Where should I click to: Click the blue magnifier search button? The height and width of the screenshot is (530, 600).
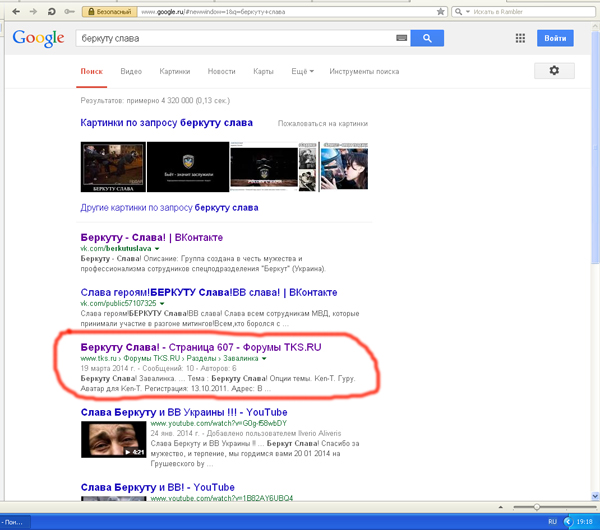pyautogui.click(x=427, y=38)
